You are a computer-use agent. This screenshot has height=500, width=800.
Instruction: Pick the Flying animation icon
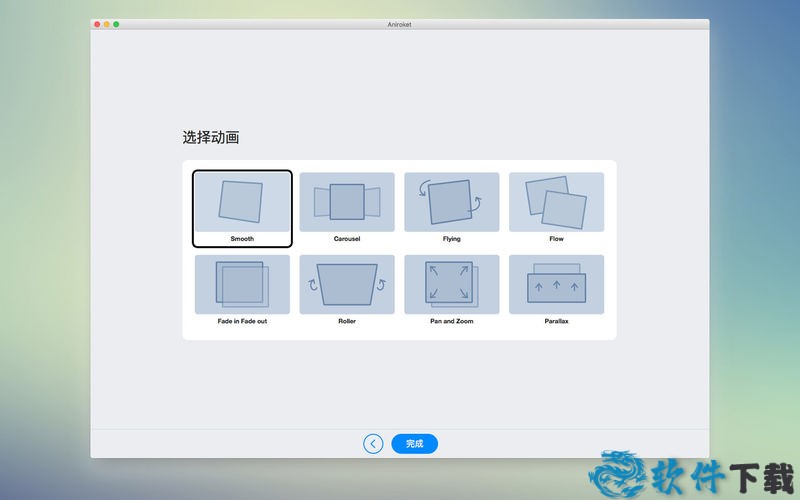[452, 202]
